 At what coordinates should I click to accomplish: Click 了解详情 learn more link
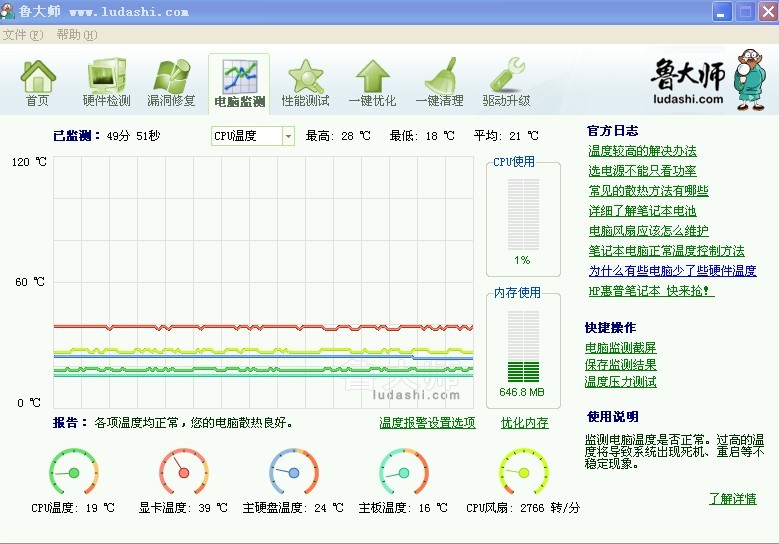[733, 498]
